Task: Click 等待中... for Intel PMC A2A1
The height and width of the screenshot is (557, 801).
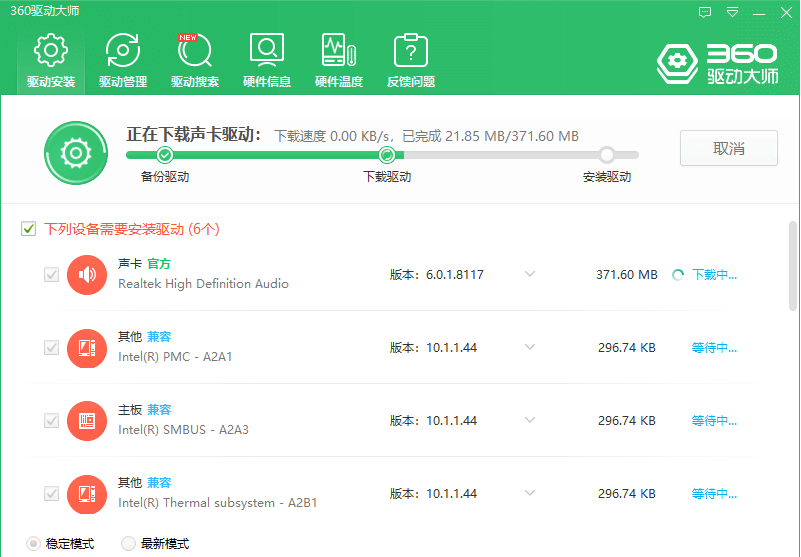Action: click(714, 348)
